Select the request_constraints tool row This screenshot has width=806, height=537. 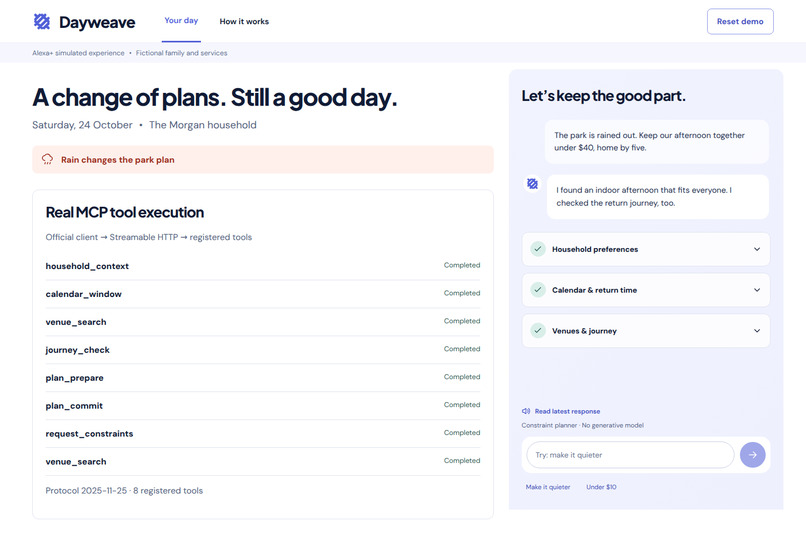pyautogui.click(x=263, y=433)
